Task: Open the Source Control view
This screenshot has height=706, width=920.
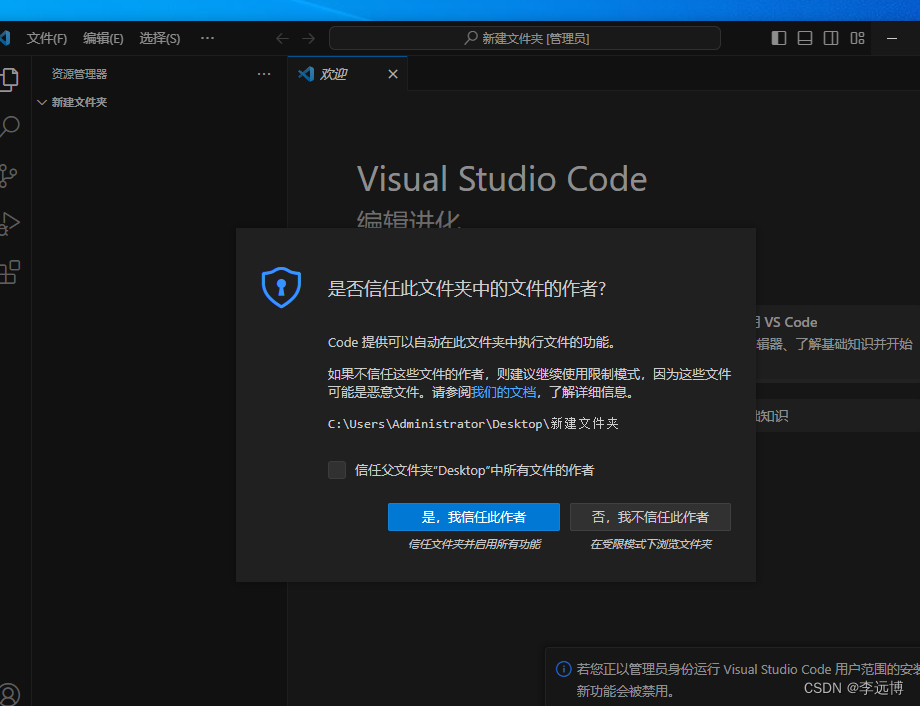Action: (12, 175)
